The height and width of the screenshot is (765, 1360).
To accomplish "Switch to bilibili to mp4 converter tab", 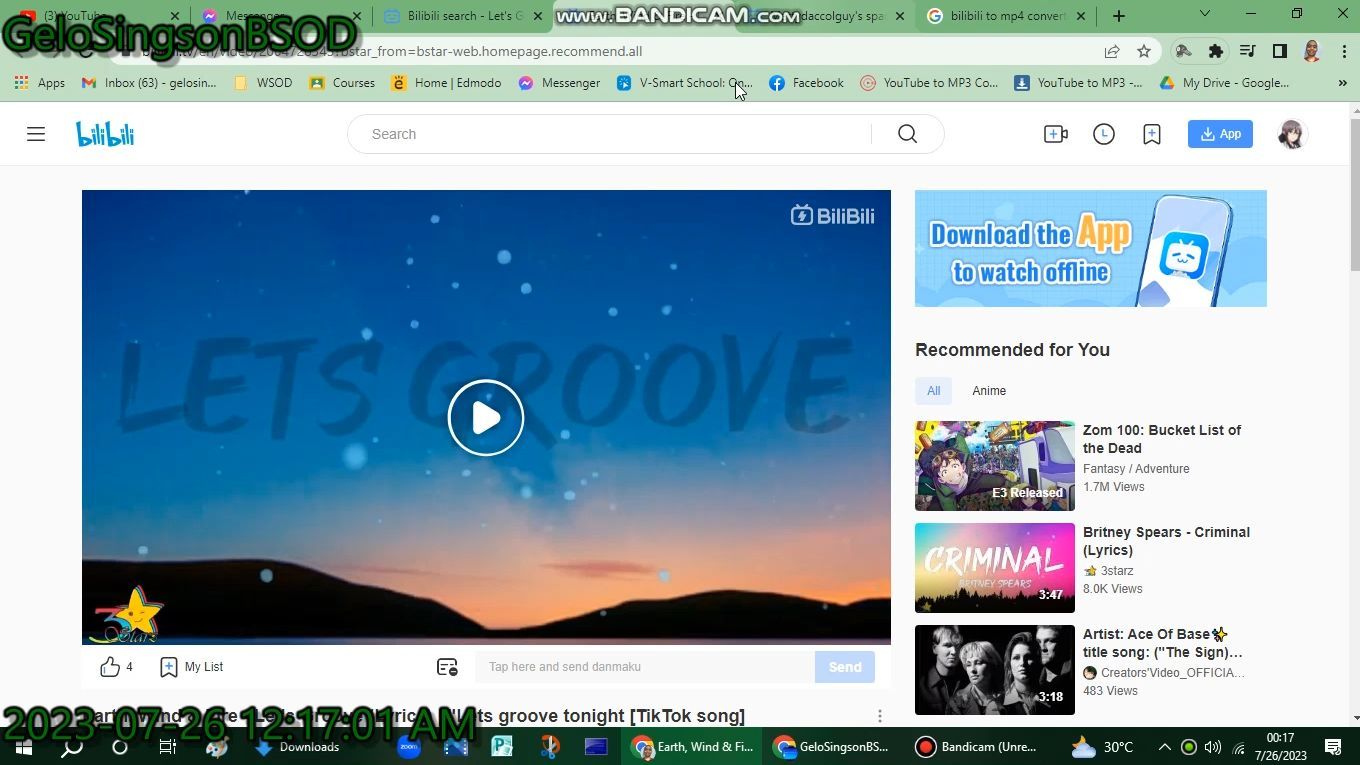I will coord(1005,16).
